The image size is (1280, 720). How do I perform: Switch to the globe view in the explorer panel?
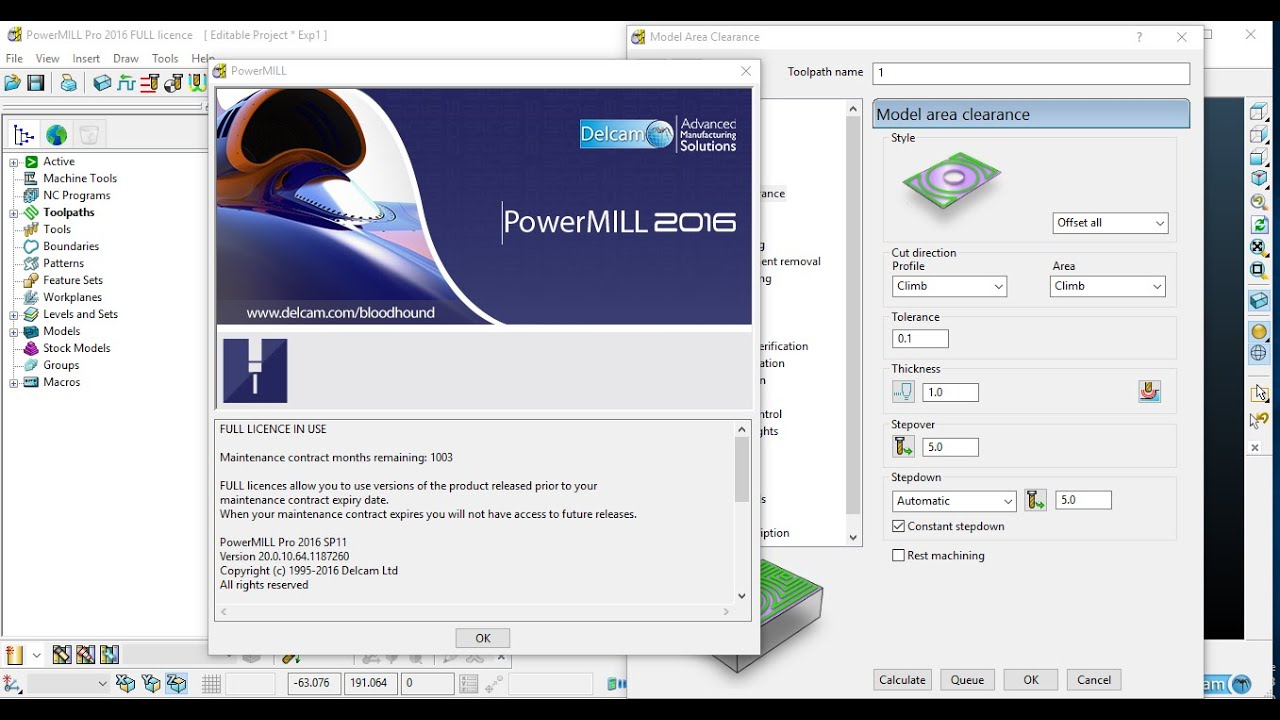[x=57, y=133]
